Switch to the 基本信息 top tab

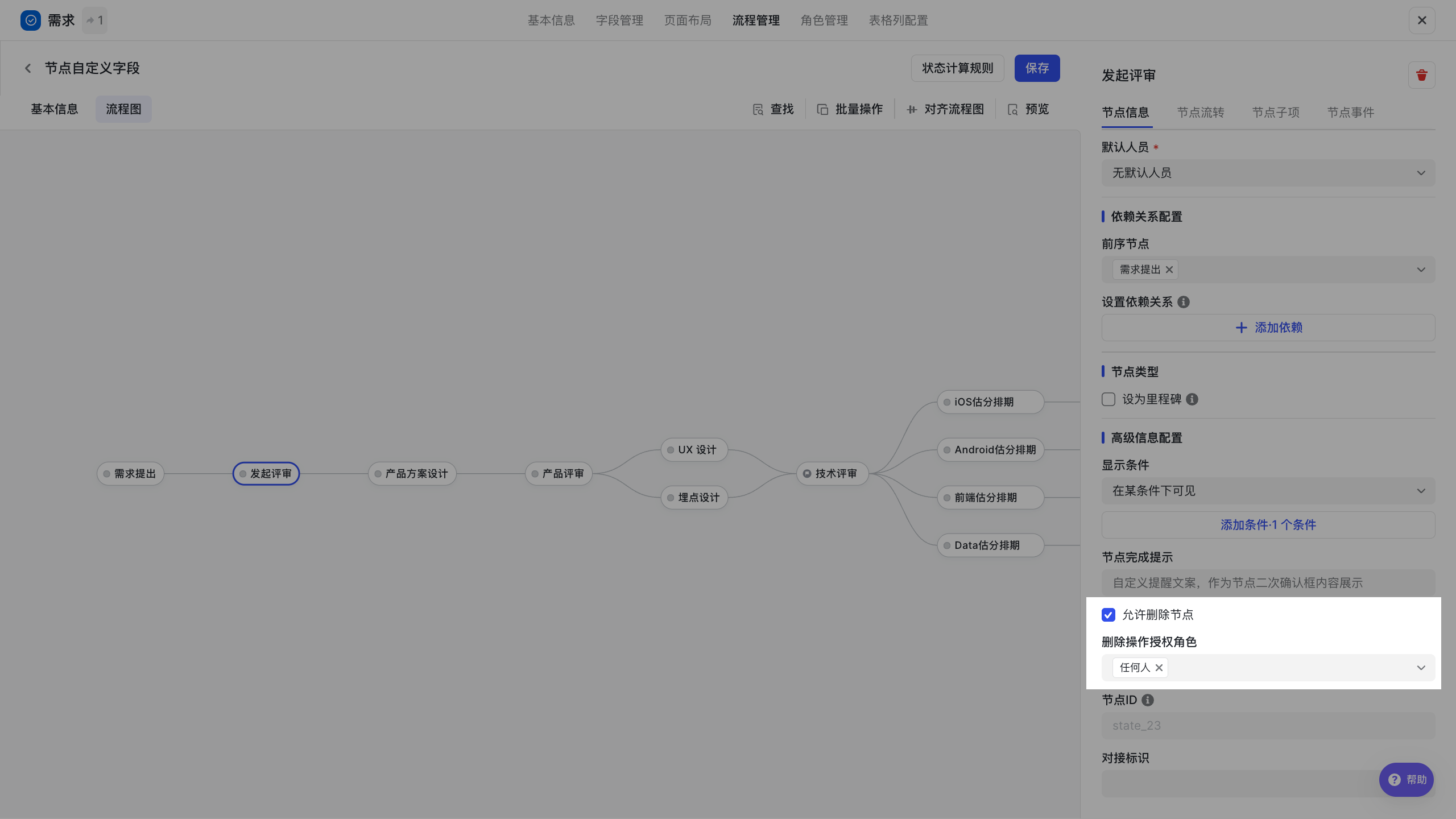[551, 20]
